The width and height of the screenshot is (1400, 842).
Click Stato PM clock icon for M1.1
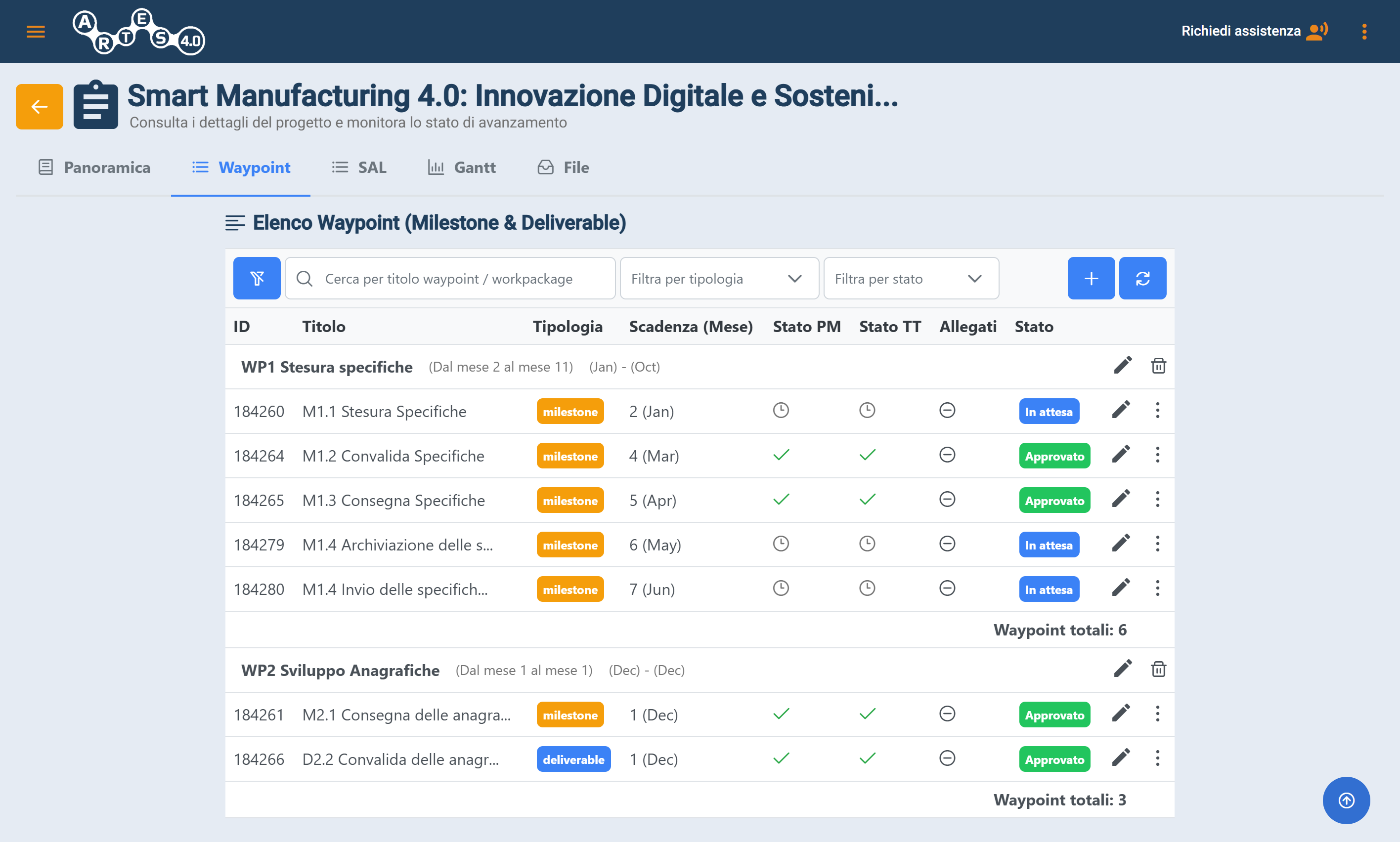pyautogui.click(x=781, y=410)
